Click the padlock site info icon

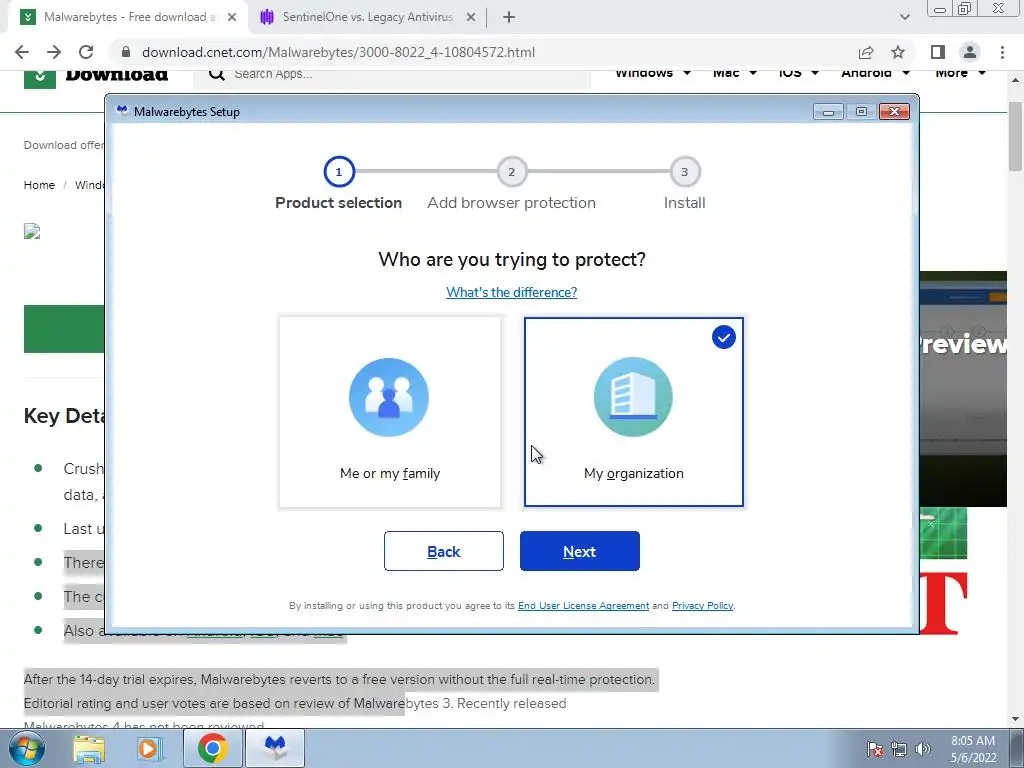pyautogui.click(x=126, y=52)
